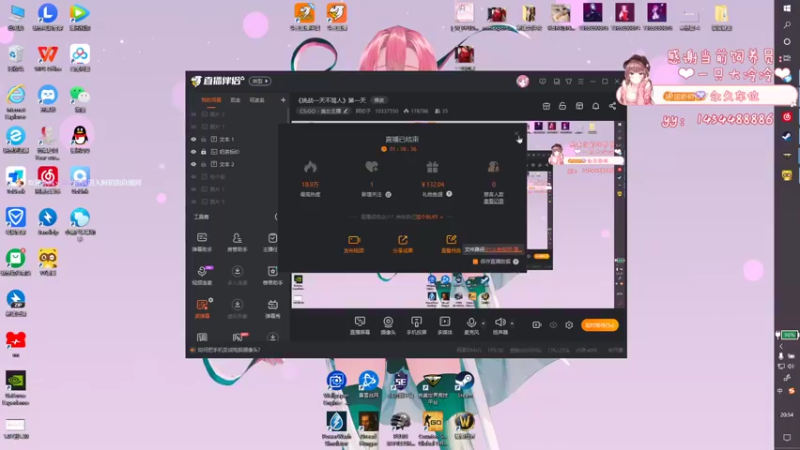Open notification center icon in taskbar
Viewport: 800px width, 450px height.
(787, 438)
